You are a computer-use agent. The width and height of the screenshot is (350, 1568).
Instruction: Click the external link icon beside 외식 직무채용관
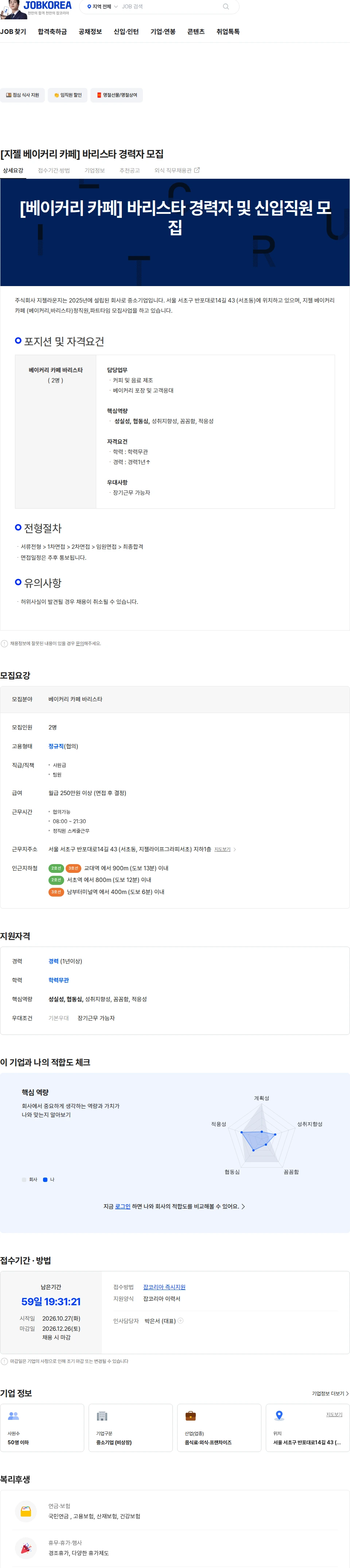point(197,170)
